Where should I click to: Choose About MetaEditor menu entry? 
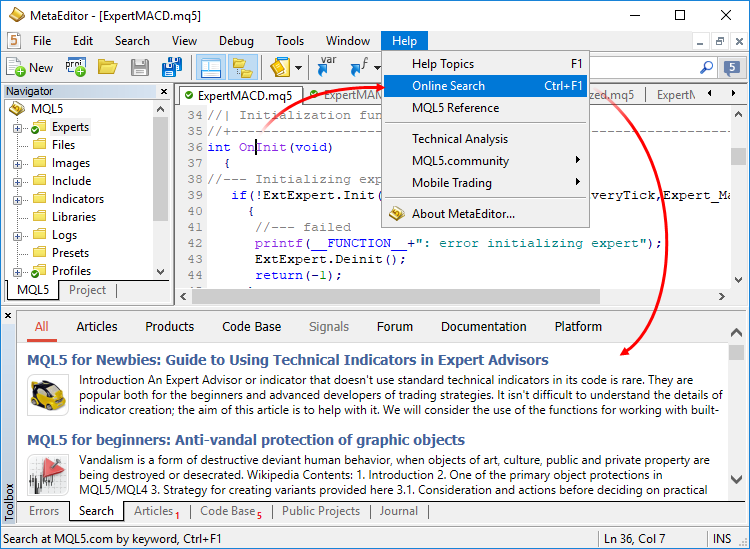click(x=485, y=214)
